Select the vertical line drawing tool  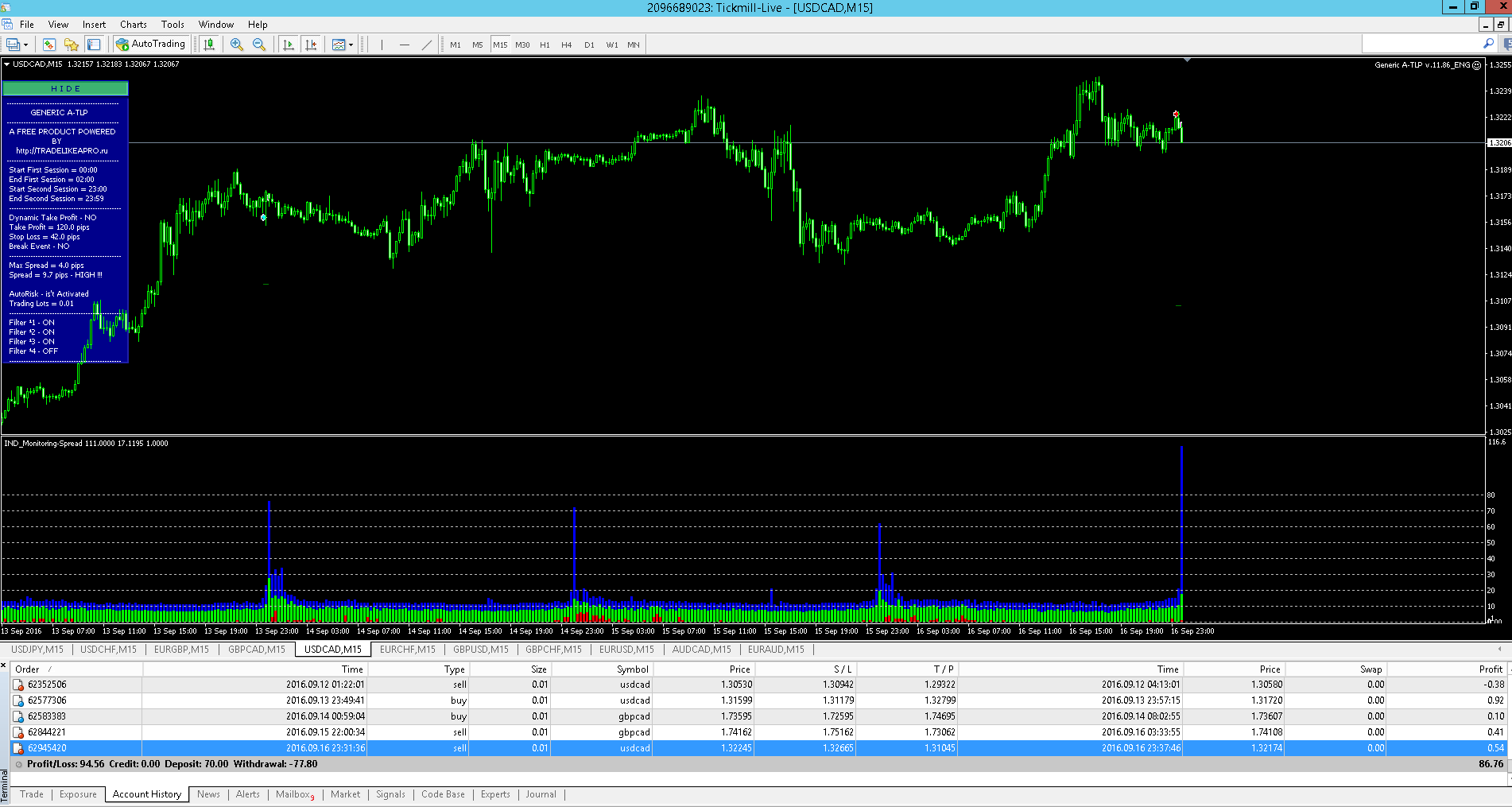pos(382,45)
